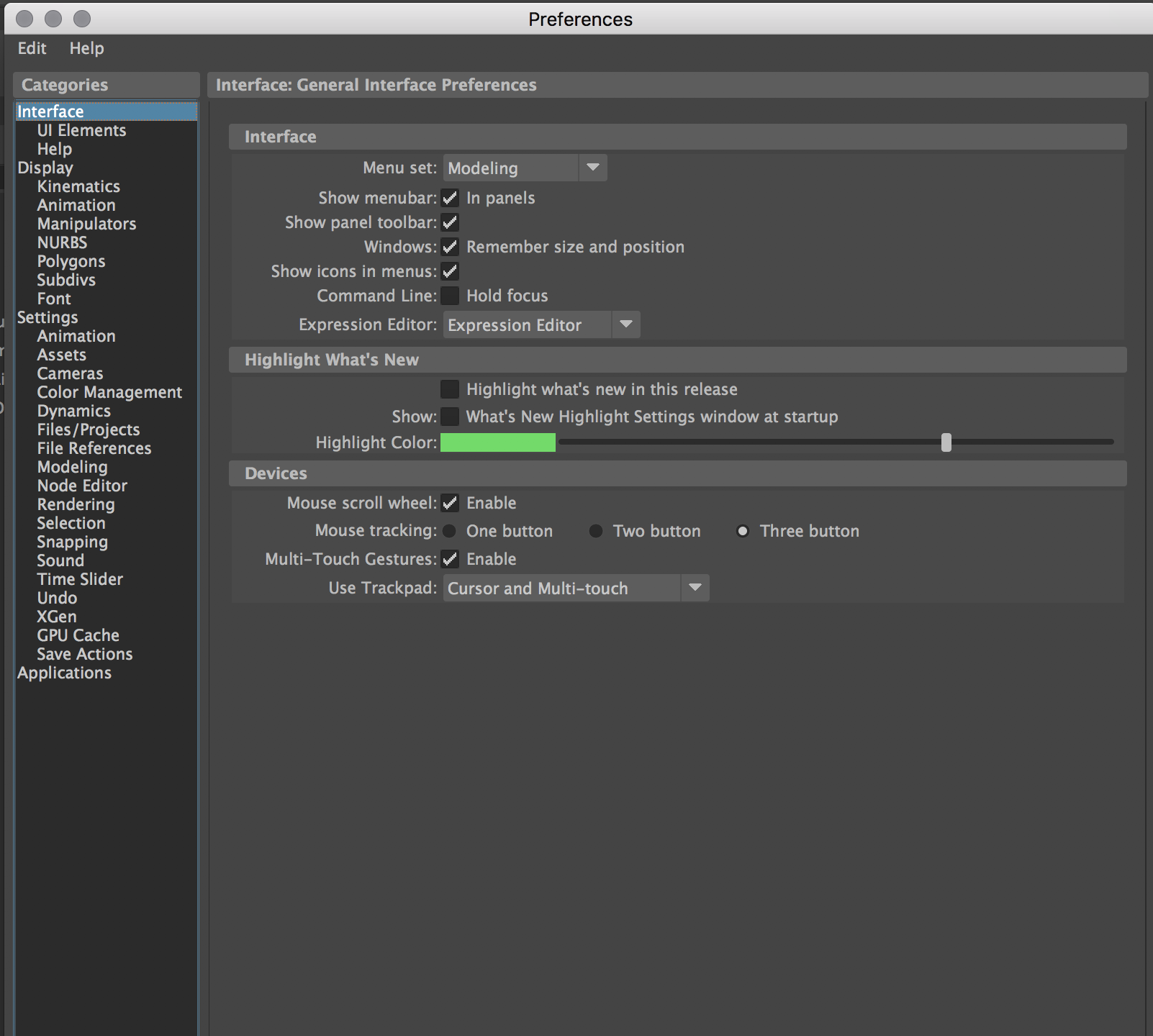Open the Use Trackpad dropdown

[695, 588]
